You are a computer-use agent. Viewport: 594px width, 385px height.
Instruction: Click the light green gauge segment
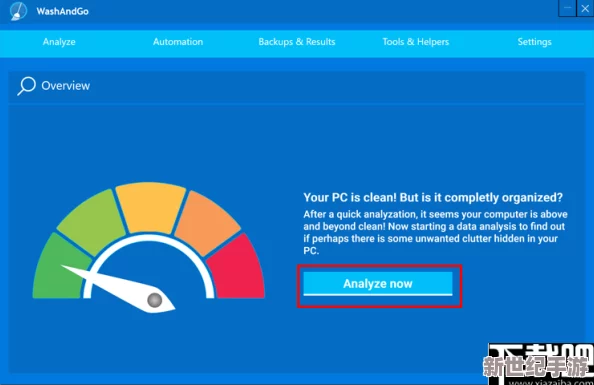(92, 221)
